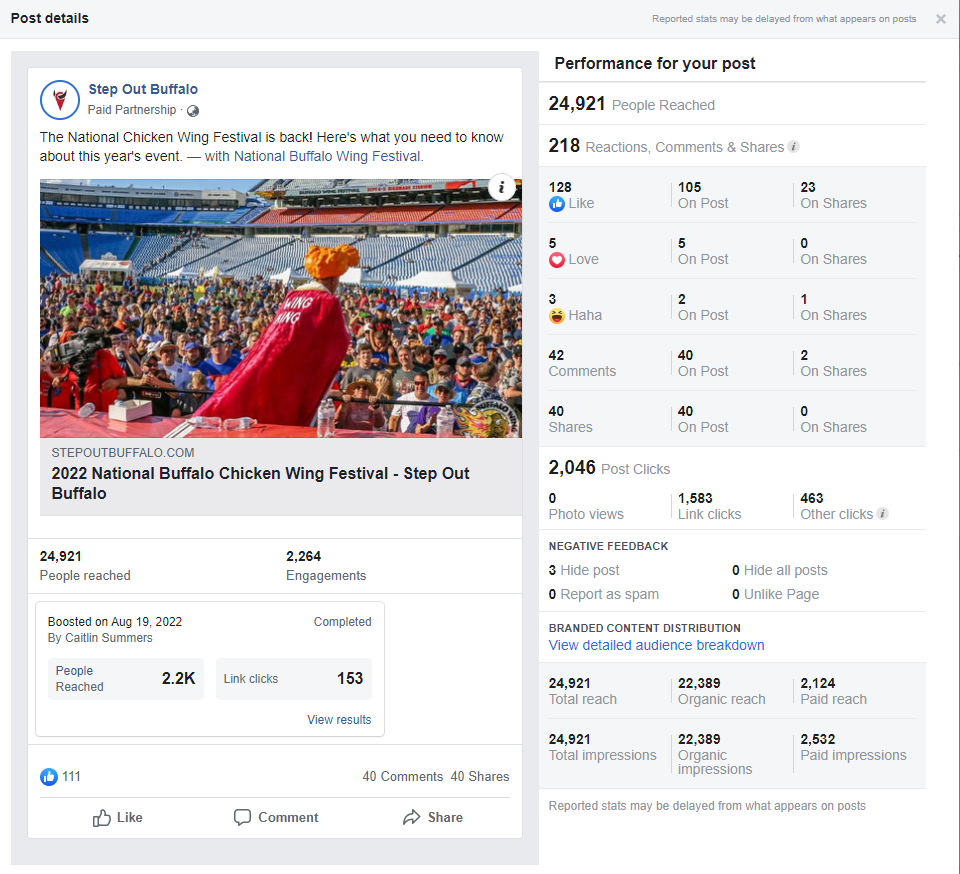Click the BRANDED CONTENT DISTRIBUTION heading
960x874 pixels.
coord(644,628)
